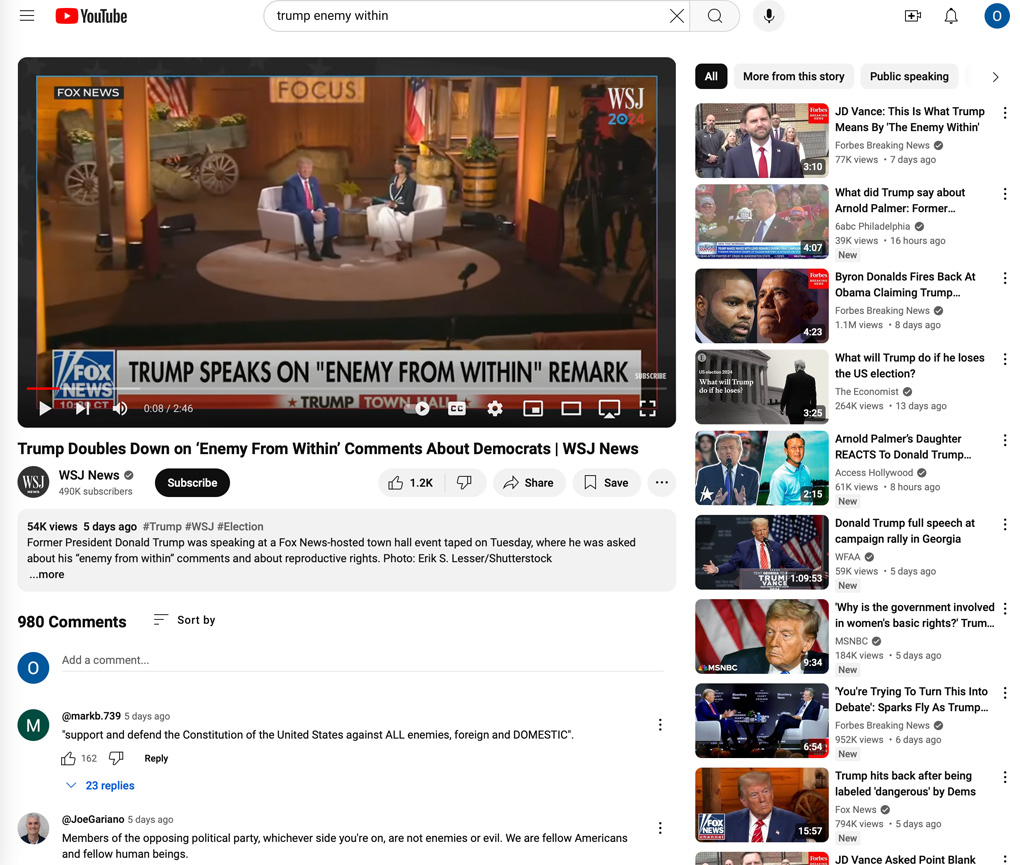Expand 23 replies thread
1020x865 pixels.
point(100,786)
